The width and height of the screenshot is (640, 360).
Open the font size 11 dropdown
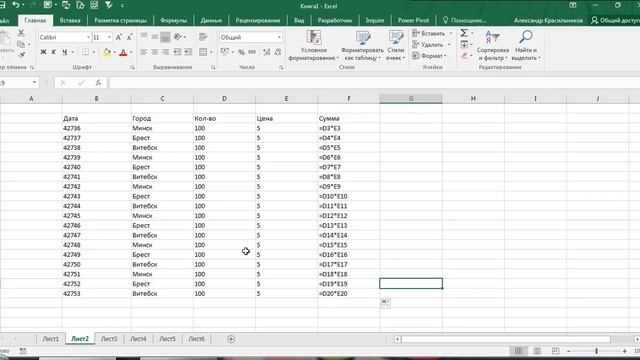[x=109, y=37]
